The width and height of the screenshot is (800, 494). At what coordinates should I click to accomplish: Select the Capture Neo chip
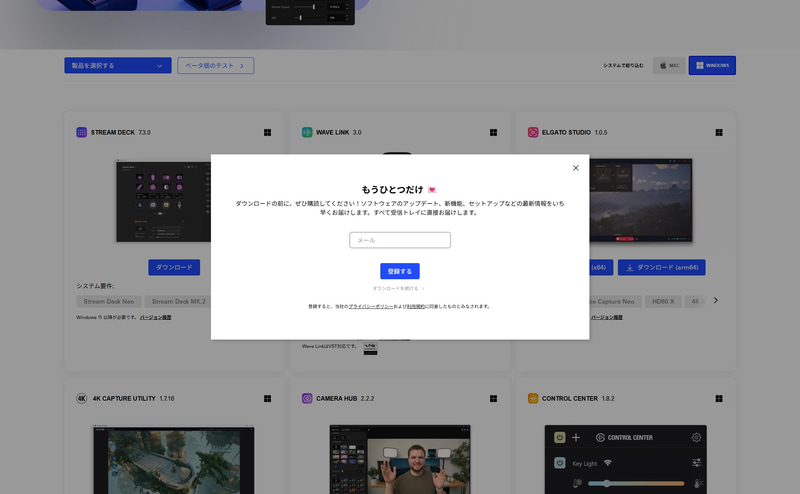[x=614, y=302]
